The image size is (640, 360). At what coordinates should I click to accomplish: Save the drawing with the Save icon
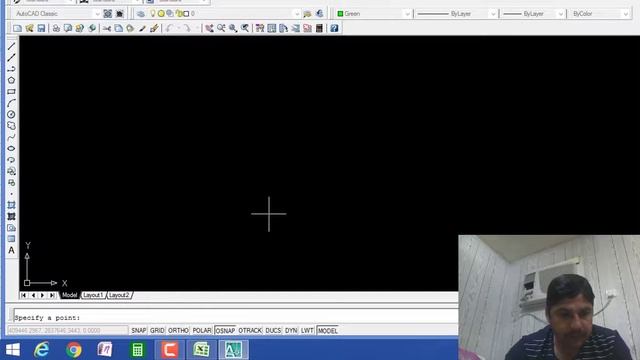tap(41, 28)
